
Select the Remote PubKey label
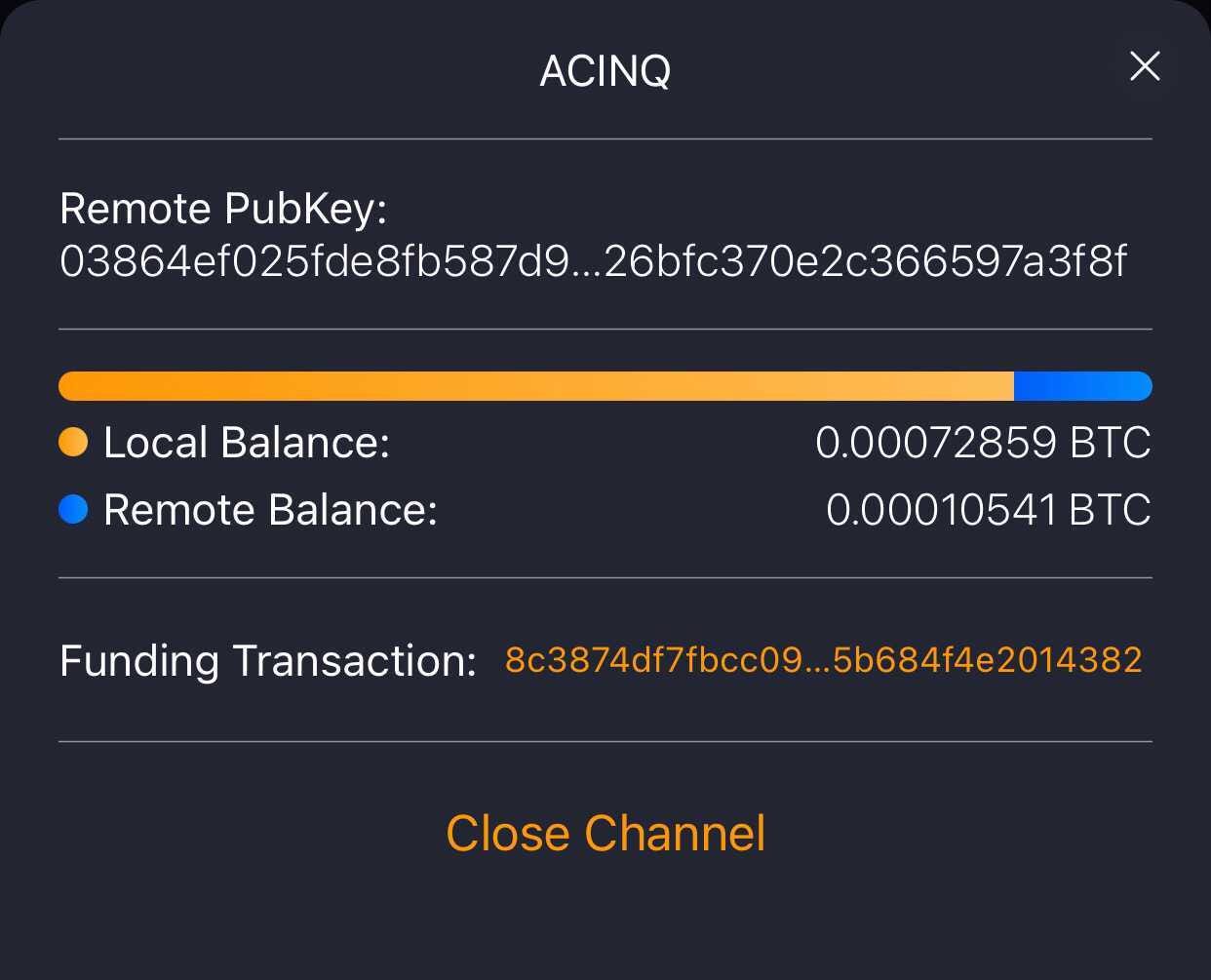(223, 208)
